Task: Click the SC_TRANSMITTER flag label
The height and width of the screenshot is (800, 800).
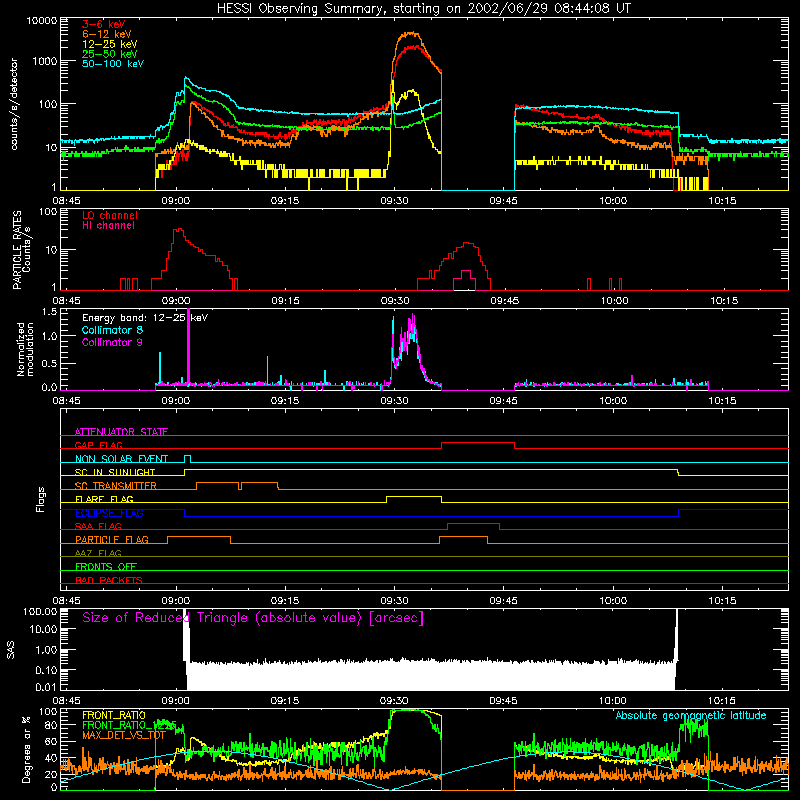Action: click(x=116, y=485)
